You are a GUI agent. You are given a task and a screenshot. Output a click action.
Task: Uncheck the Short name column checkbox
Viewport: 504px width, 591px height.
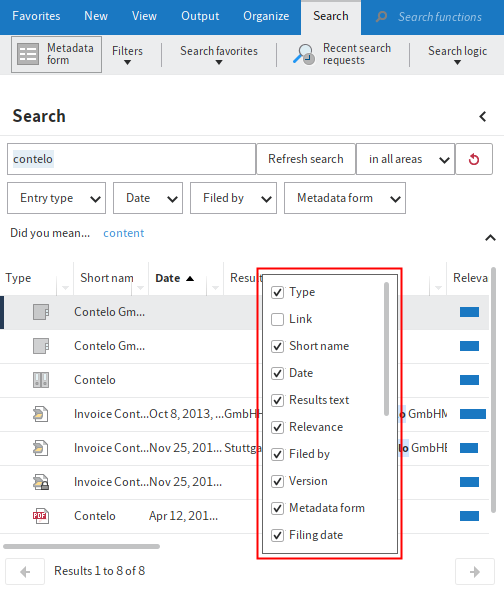click(277, 346)
